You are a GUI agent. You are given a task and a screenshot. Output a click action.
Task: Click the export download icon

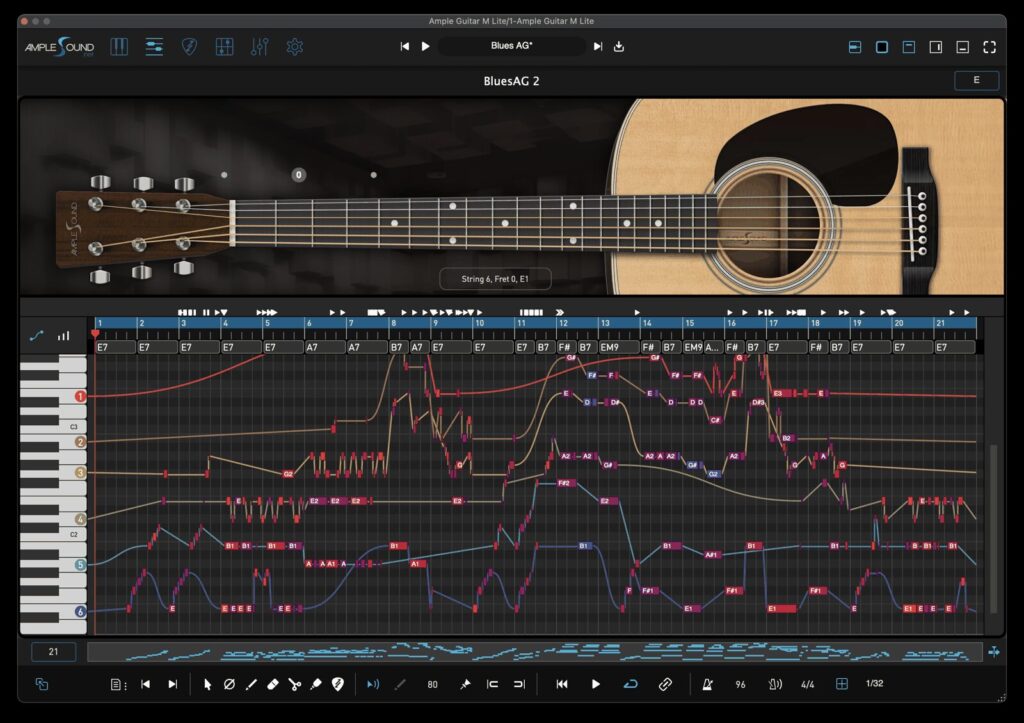tap(619, 46)
